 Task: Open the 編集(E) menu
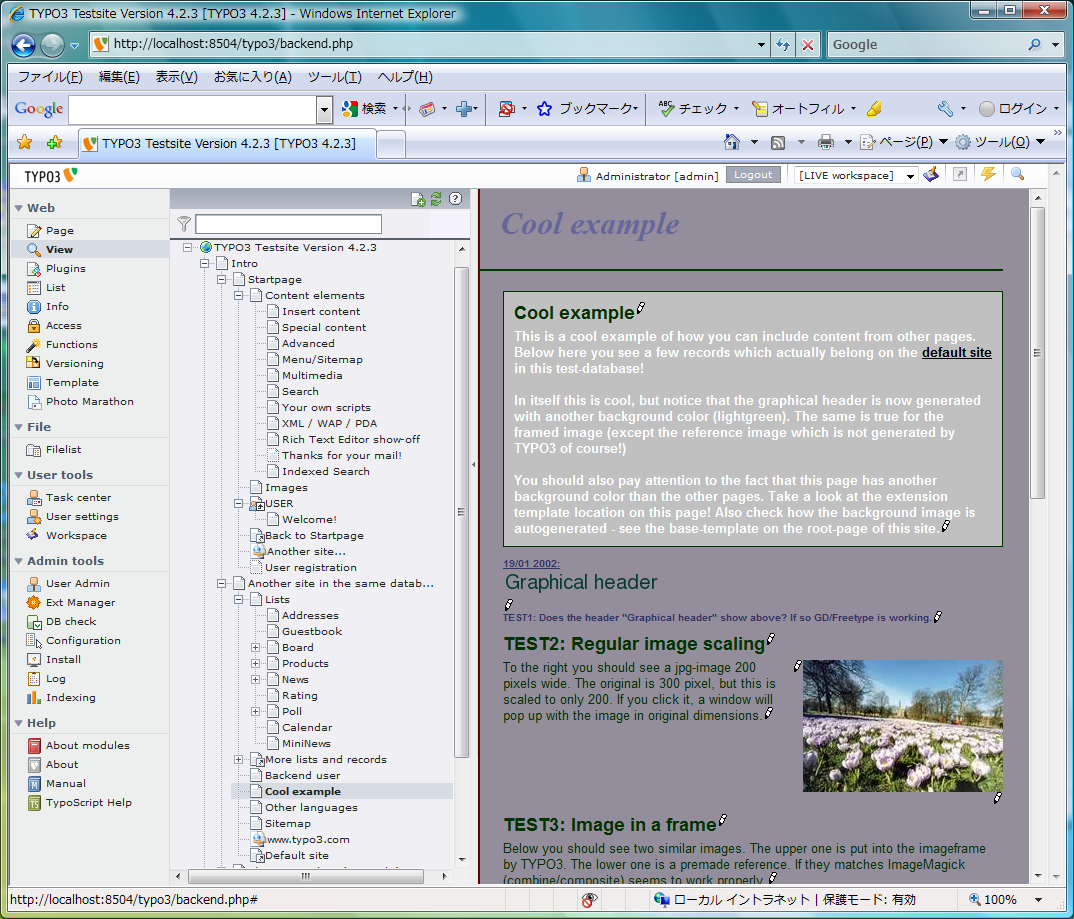tap(119, 77)
